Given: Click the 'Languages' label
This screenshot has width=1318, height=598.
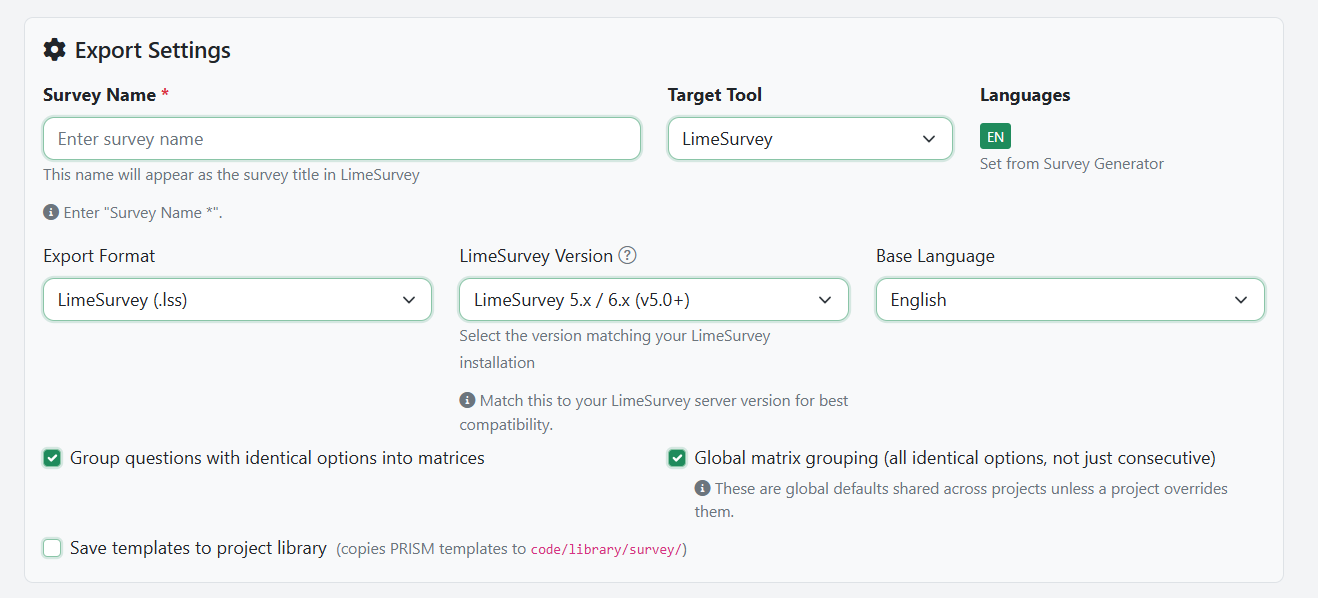Looking at the screenshot, I should [x=1025, y=95].
